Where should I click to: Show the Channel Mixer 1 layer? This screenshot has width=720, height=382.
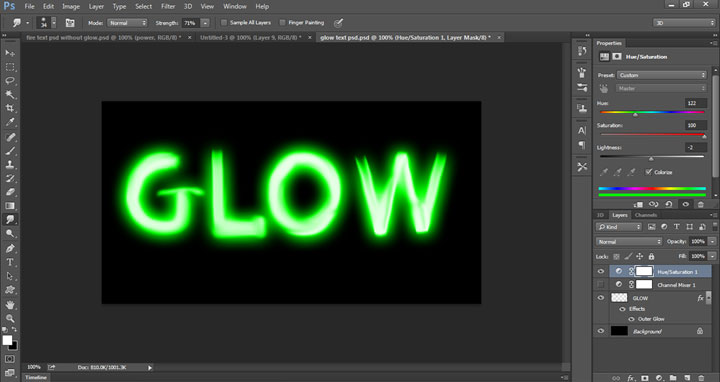601,285
